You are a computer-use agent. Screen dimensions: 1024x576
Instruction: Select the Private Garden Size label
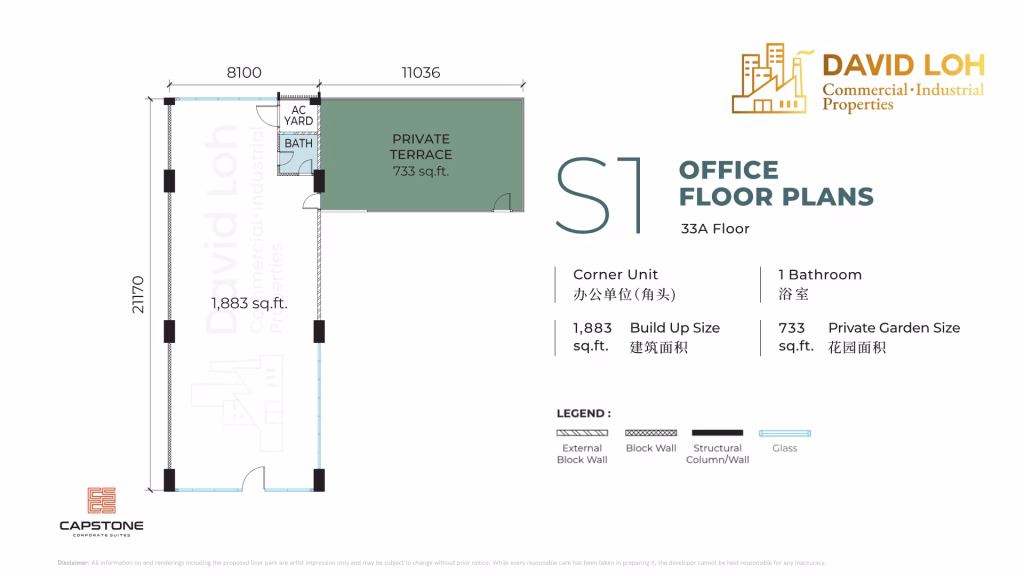[x=893, y=328]
